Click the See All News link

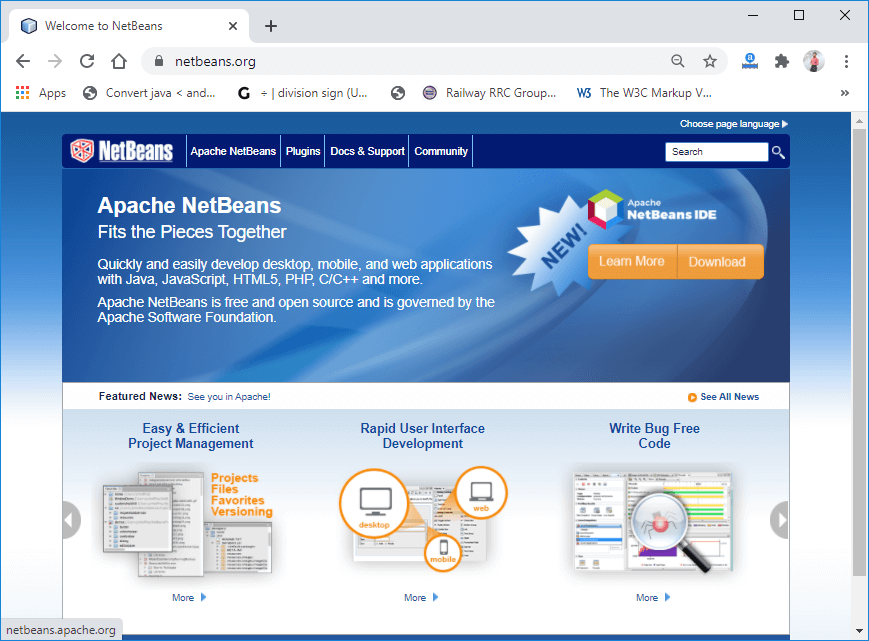(723, 397)
